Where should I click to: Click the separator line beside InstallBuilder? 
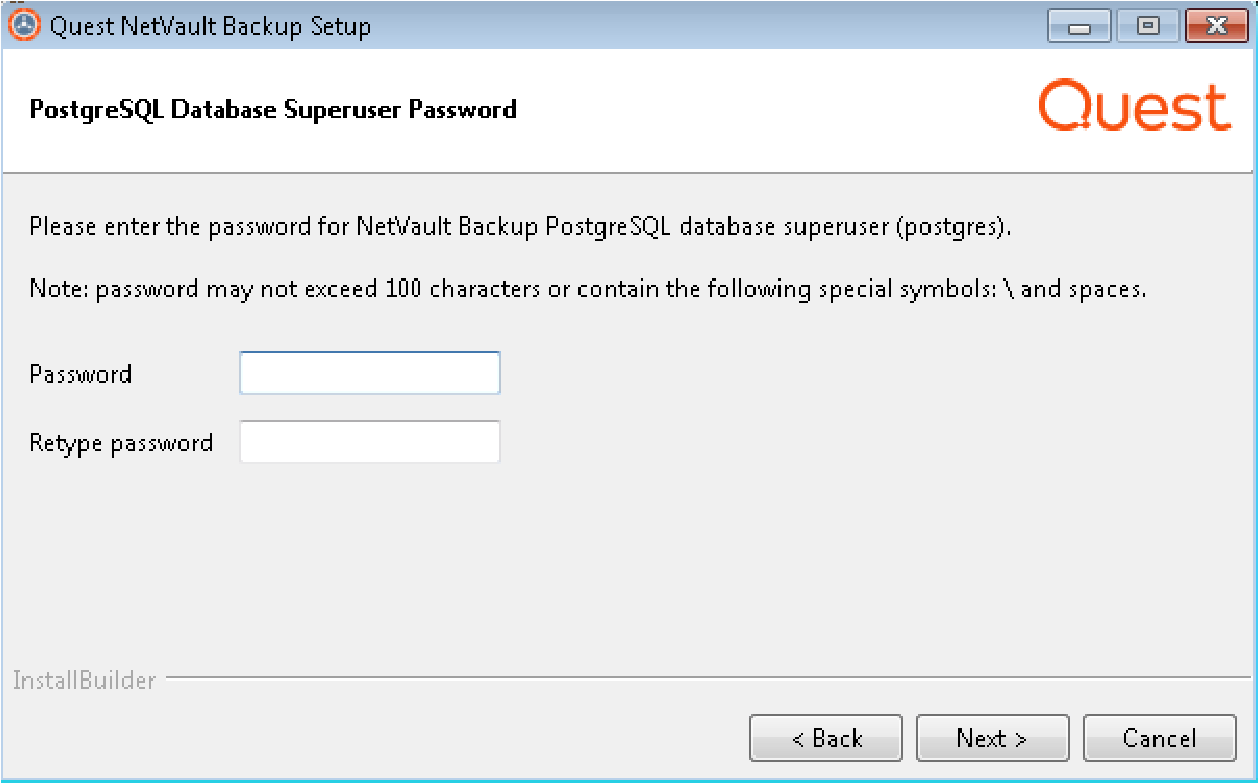700,678
